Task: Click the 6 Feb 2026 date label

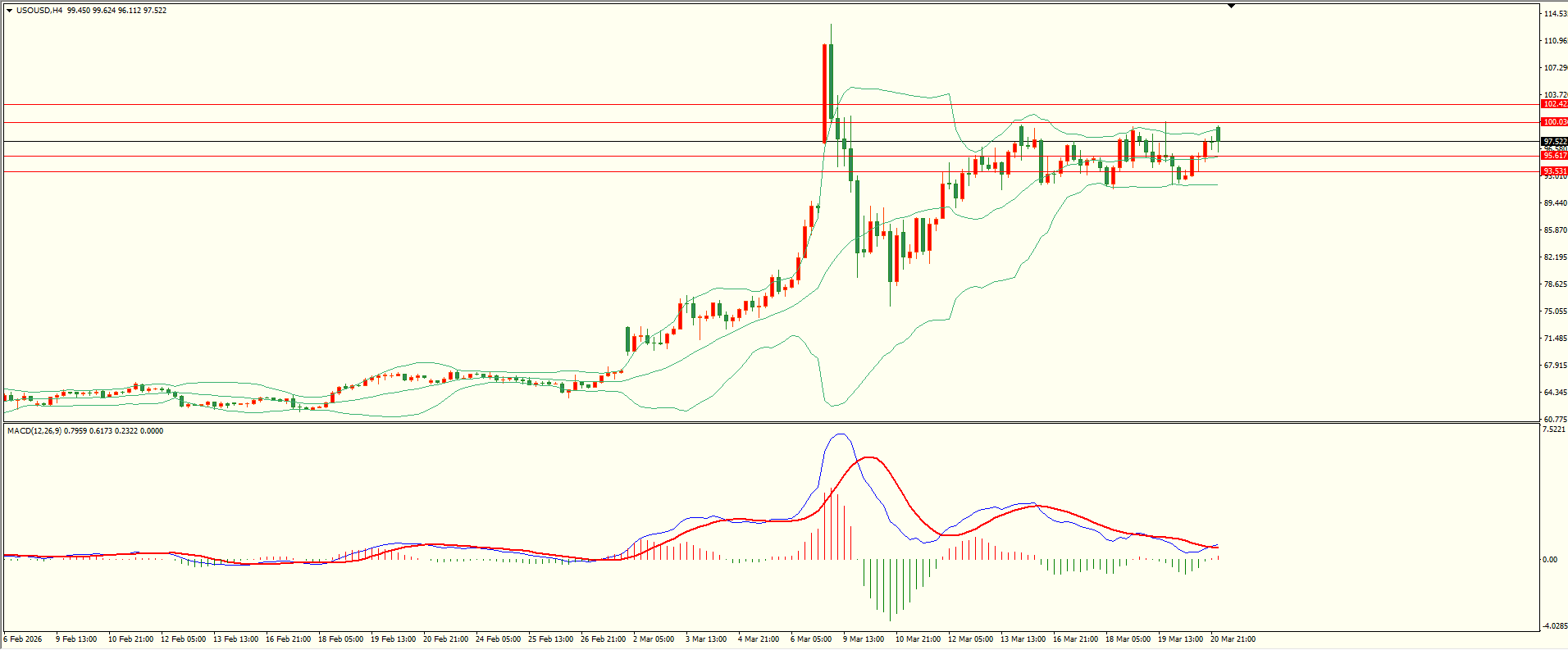Action: pyautogui.click(x=23, y=639)
